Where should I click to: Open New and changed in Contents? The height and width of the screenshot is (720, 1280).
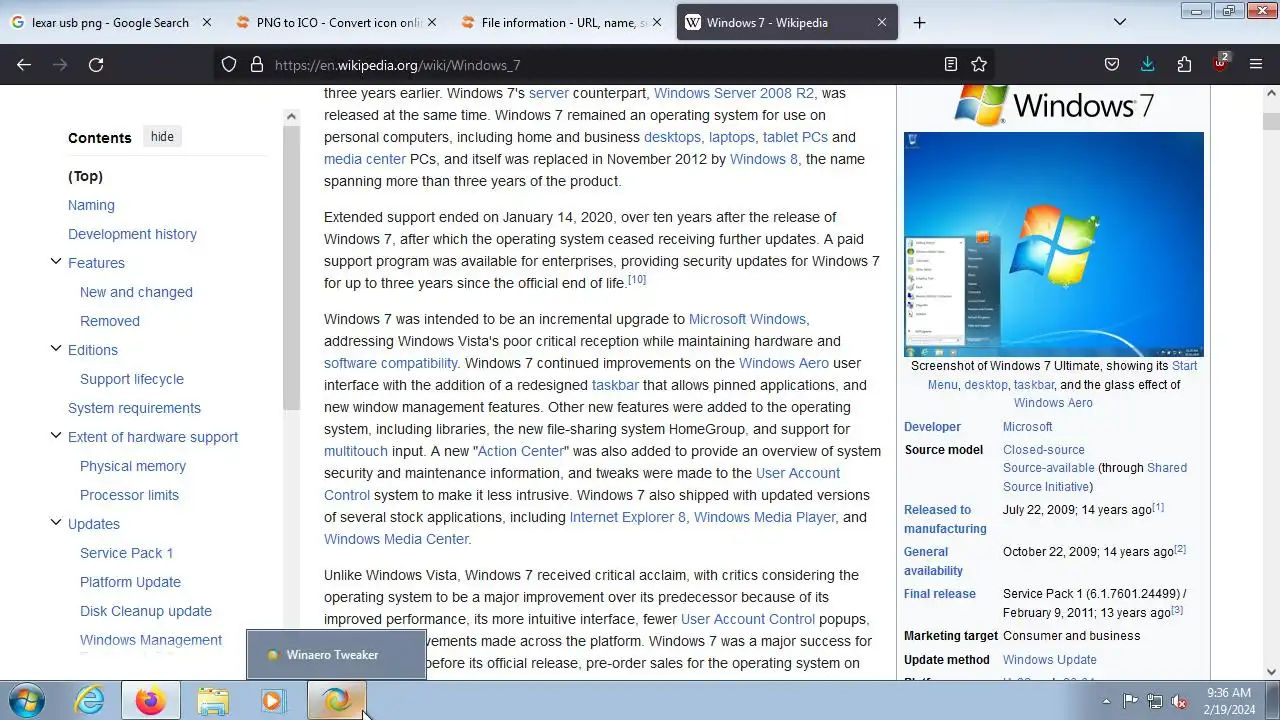point(136,292)
